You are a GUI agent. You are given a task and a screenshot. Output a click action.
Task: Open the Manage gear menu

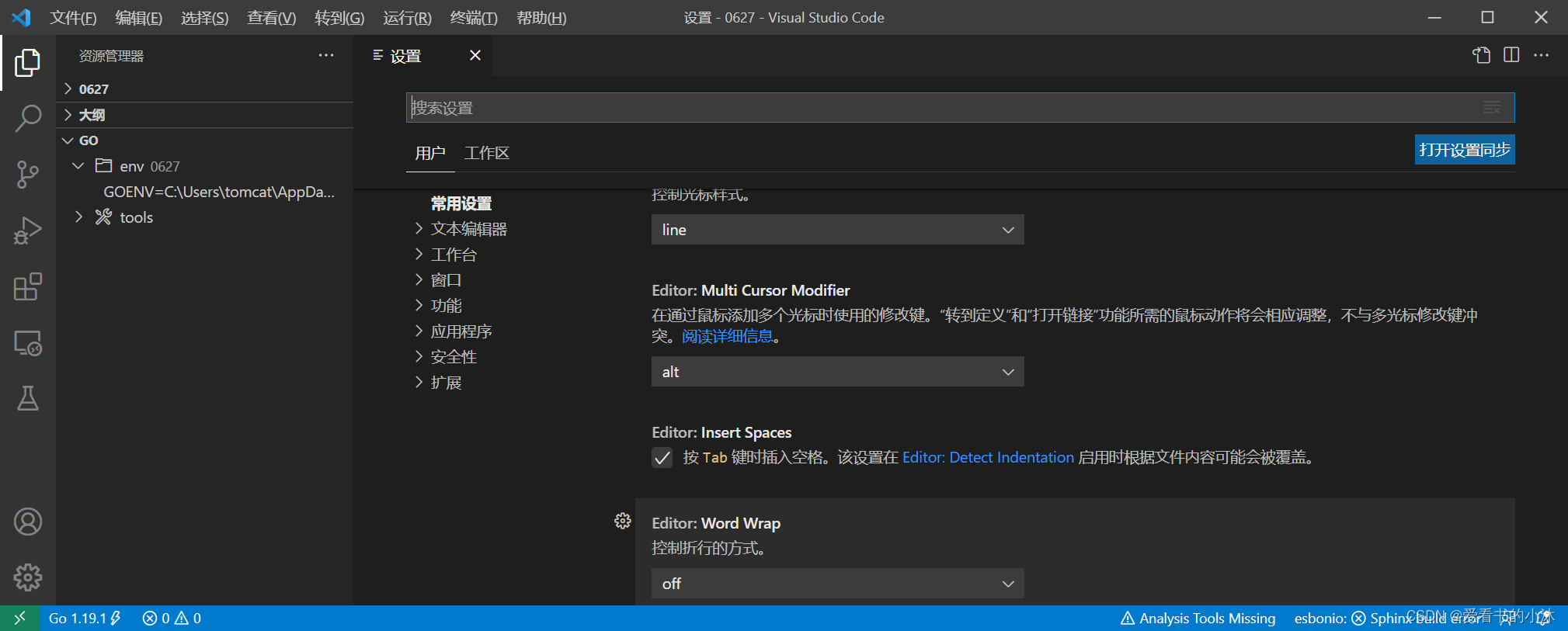pyautogui.click(x=28, y=577)
